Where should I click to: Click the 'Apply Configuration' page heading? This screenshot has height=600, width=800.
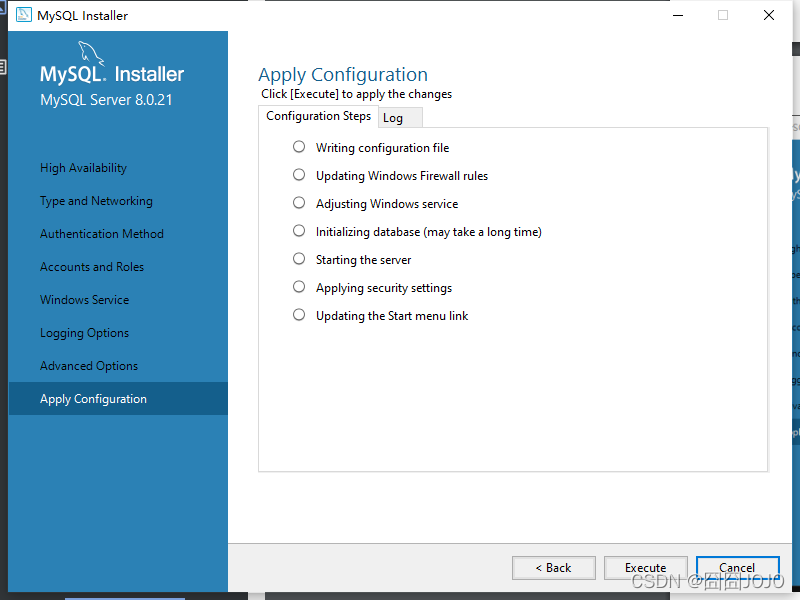click(343, 75)
